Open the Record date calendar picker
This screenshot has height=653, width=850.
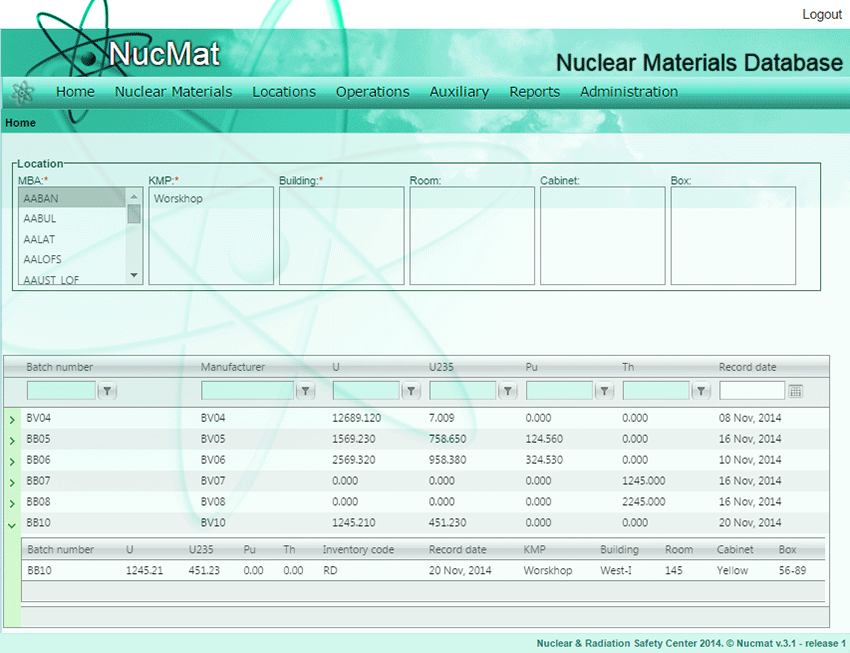796,391
